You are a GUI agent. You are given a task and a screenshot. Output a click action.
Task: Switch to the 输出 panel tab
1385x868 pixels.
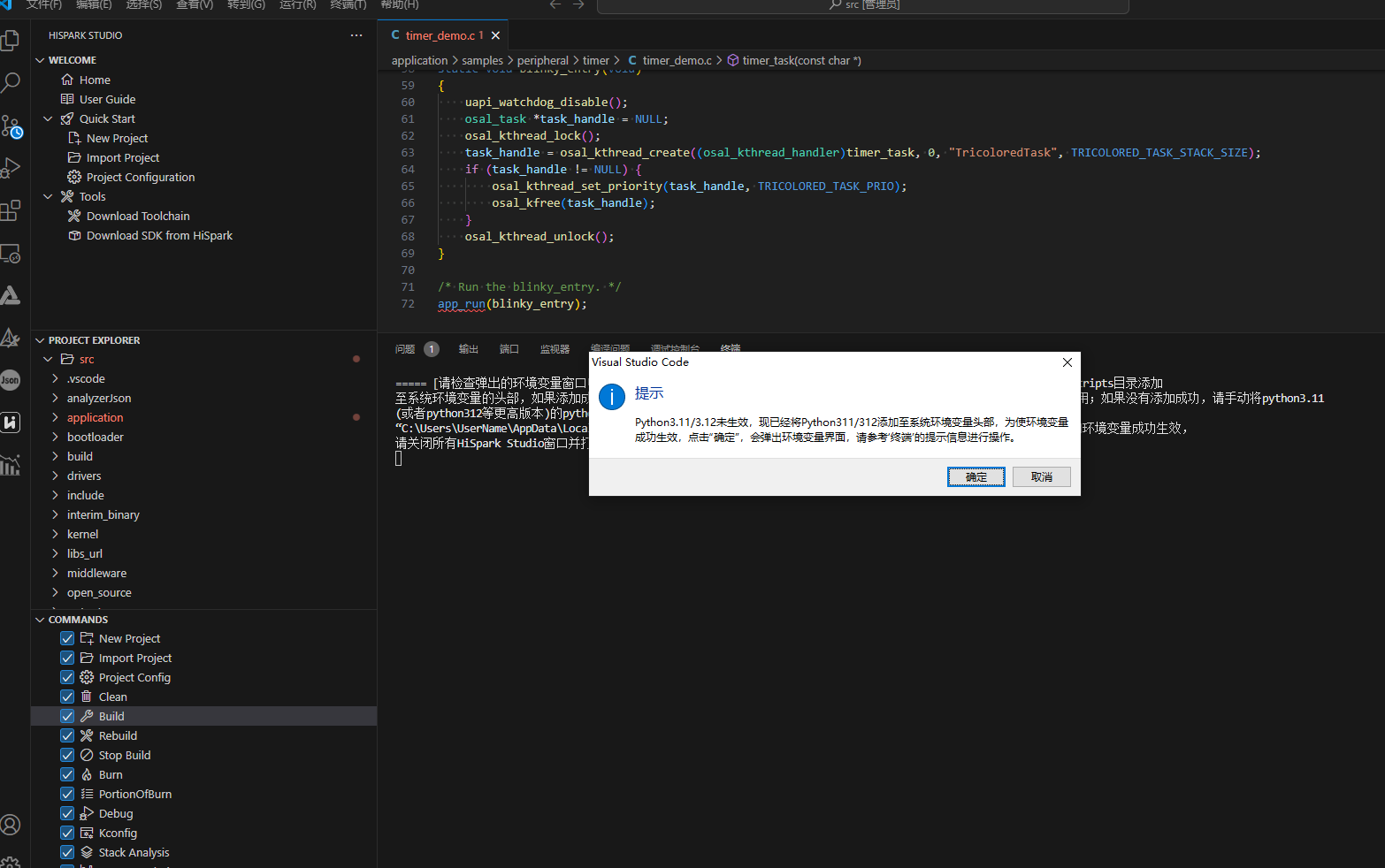click(468, 349)
